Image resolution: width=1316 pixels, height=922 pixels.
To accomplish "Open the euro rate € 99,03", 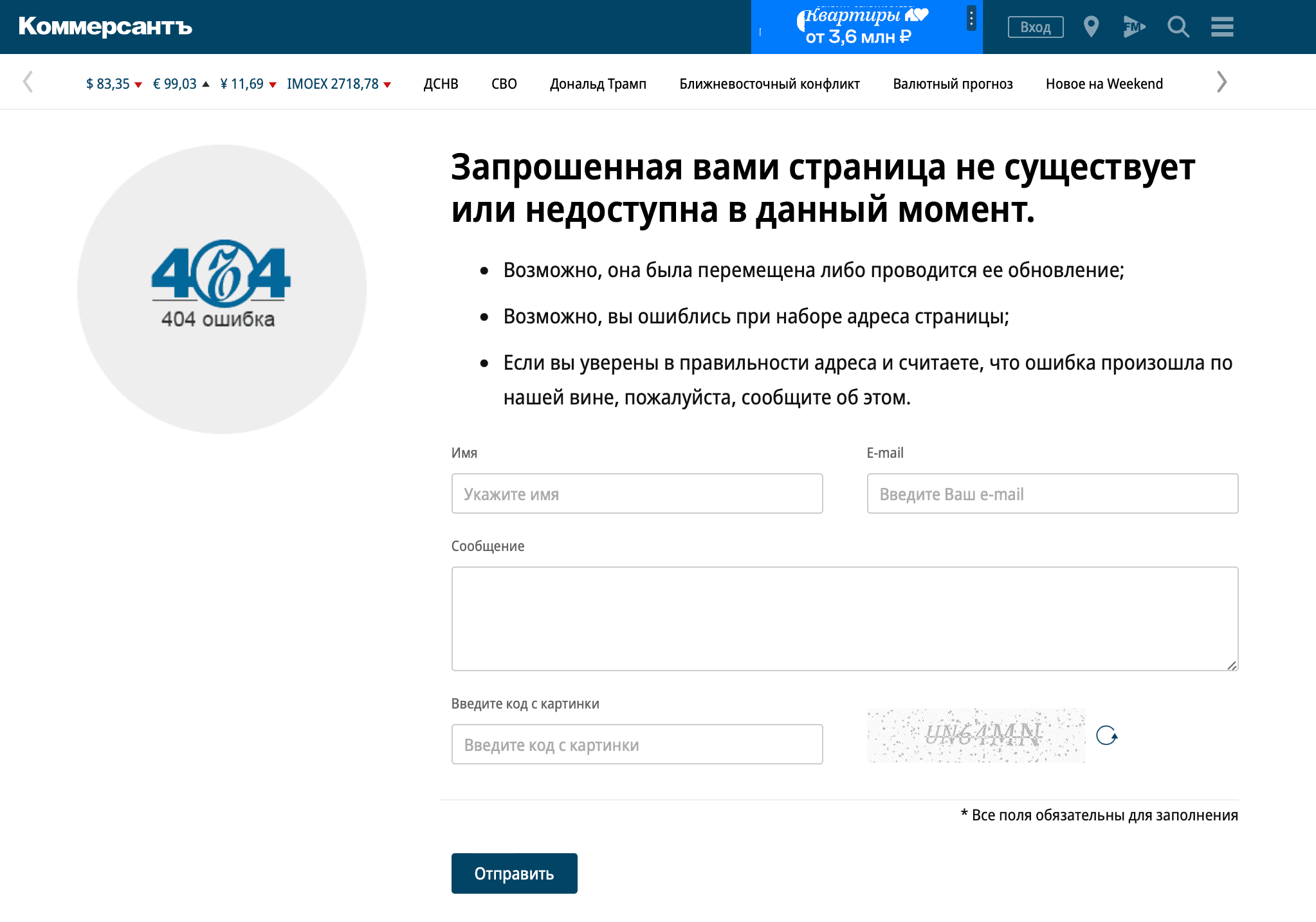I will pos(181,84).
